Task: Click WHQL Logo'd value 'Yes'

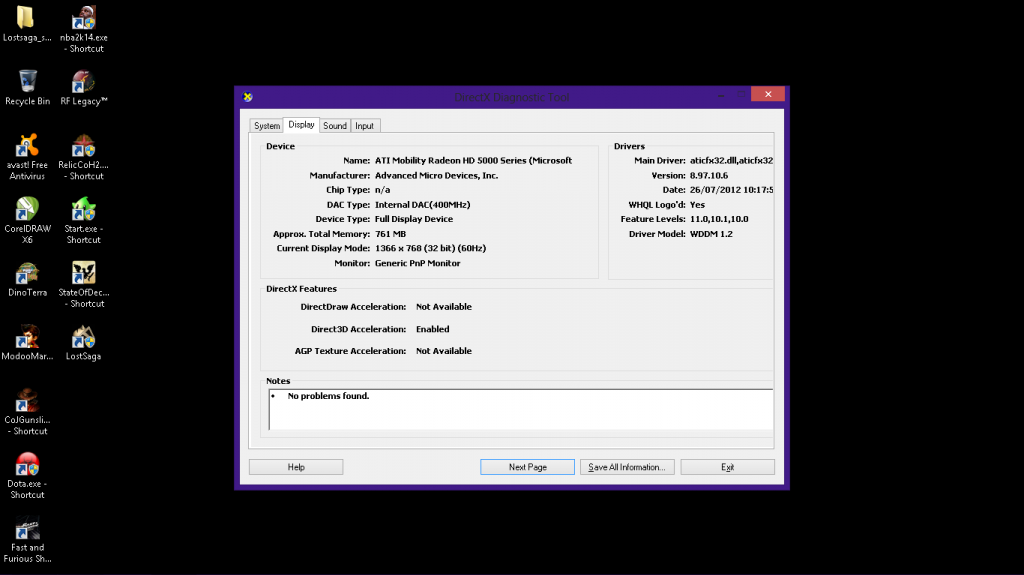Action: 697,205
